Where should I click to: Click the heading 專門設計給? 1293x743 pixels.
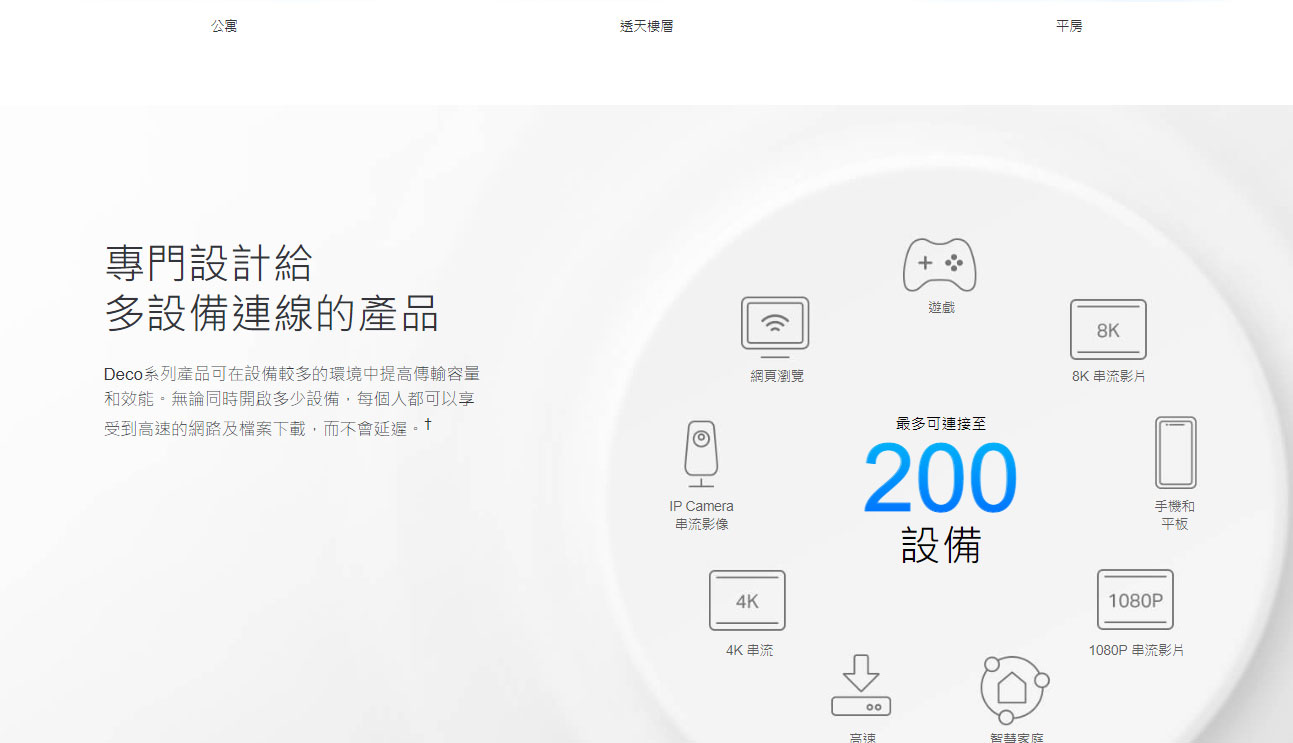tap(208, 264)
